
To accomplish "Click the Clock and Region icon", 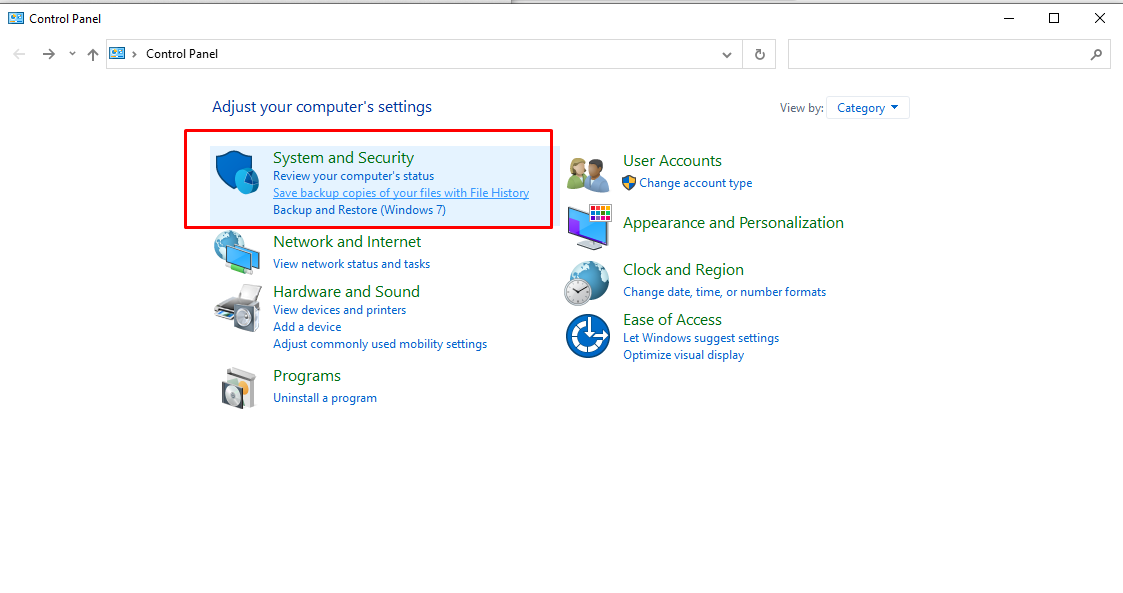I will (x=586, y=282).
